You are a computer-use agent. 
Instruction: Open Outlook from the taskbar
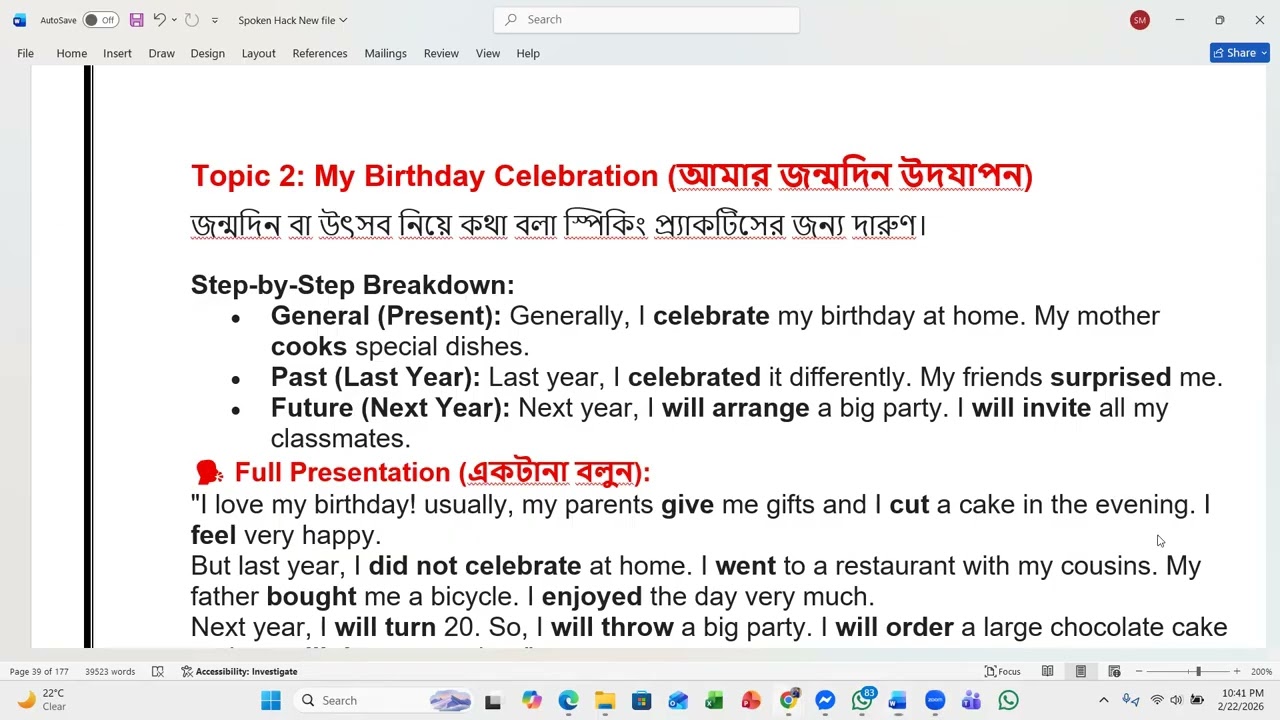pos(678,701)
